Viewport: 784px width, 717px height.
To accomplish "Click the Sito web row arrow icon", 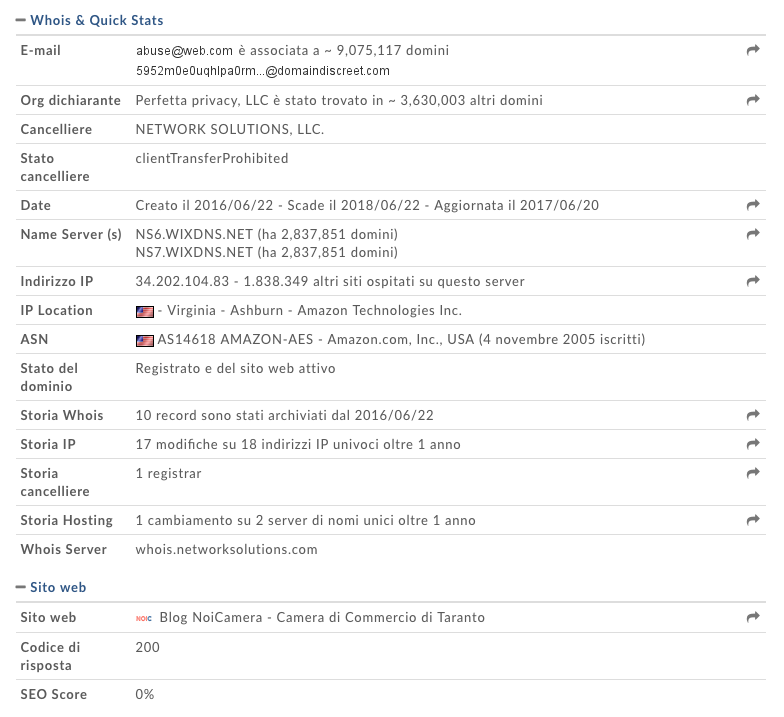I will pos(753,618).
